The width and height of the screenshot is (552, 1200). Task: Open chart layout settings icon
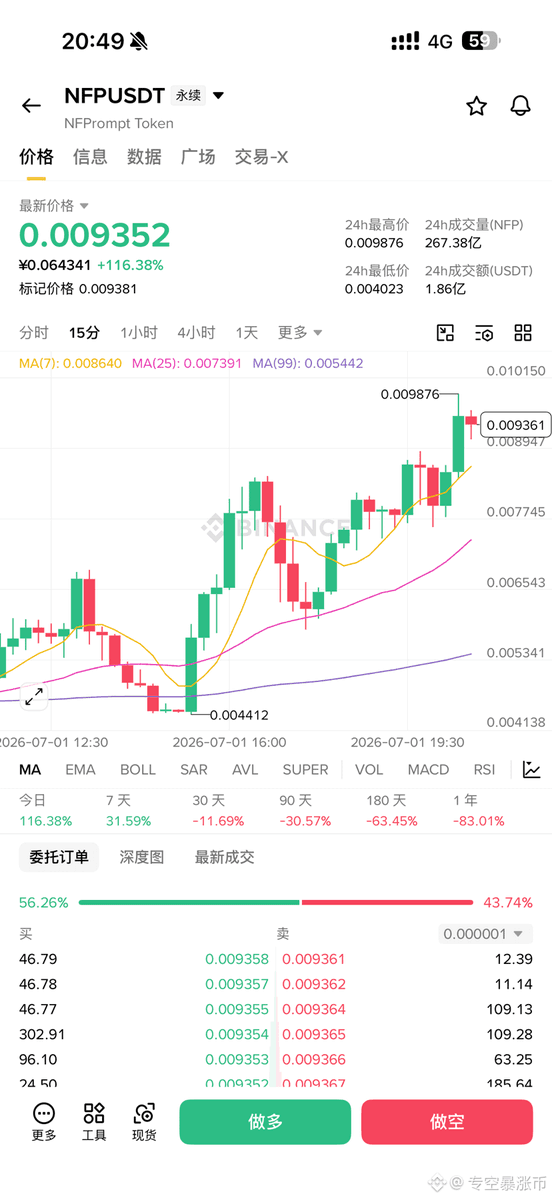446,333
